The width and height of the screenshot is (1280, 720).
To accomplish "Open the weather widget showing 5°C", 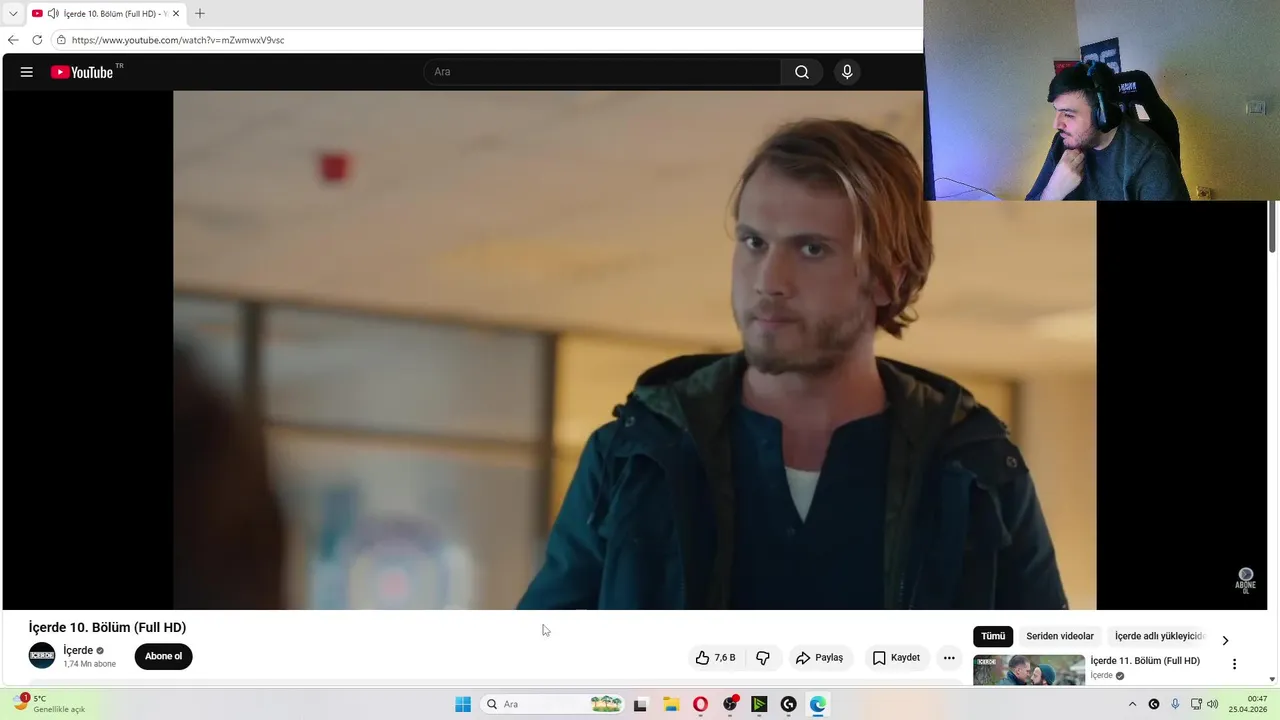I will click(50, 704).
